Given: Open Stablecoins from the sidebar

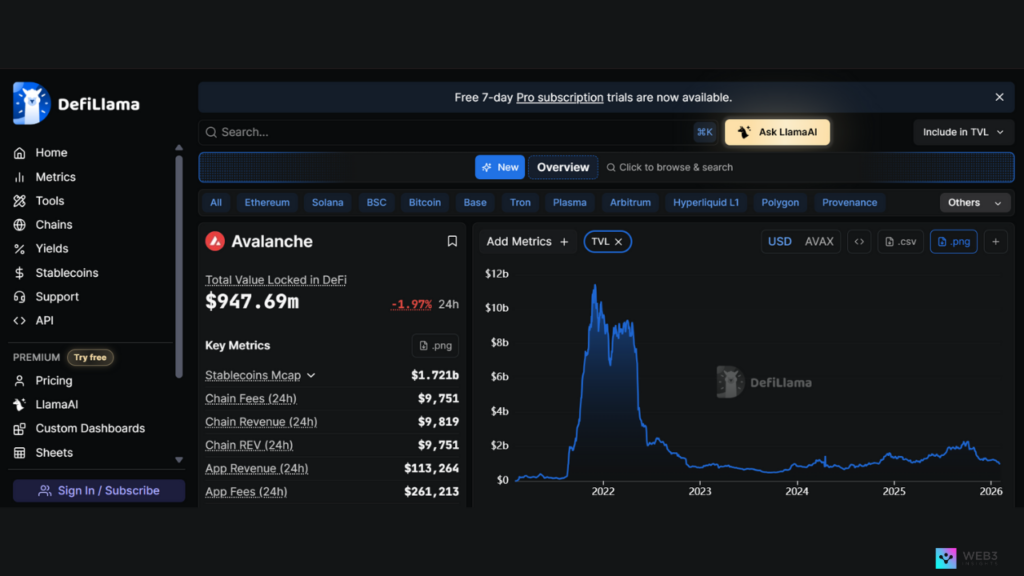Looking at the screenshot, I should pyautogui.click(x=66, y=273).
